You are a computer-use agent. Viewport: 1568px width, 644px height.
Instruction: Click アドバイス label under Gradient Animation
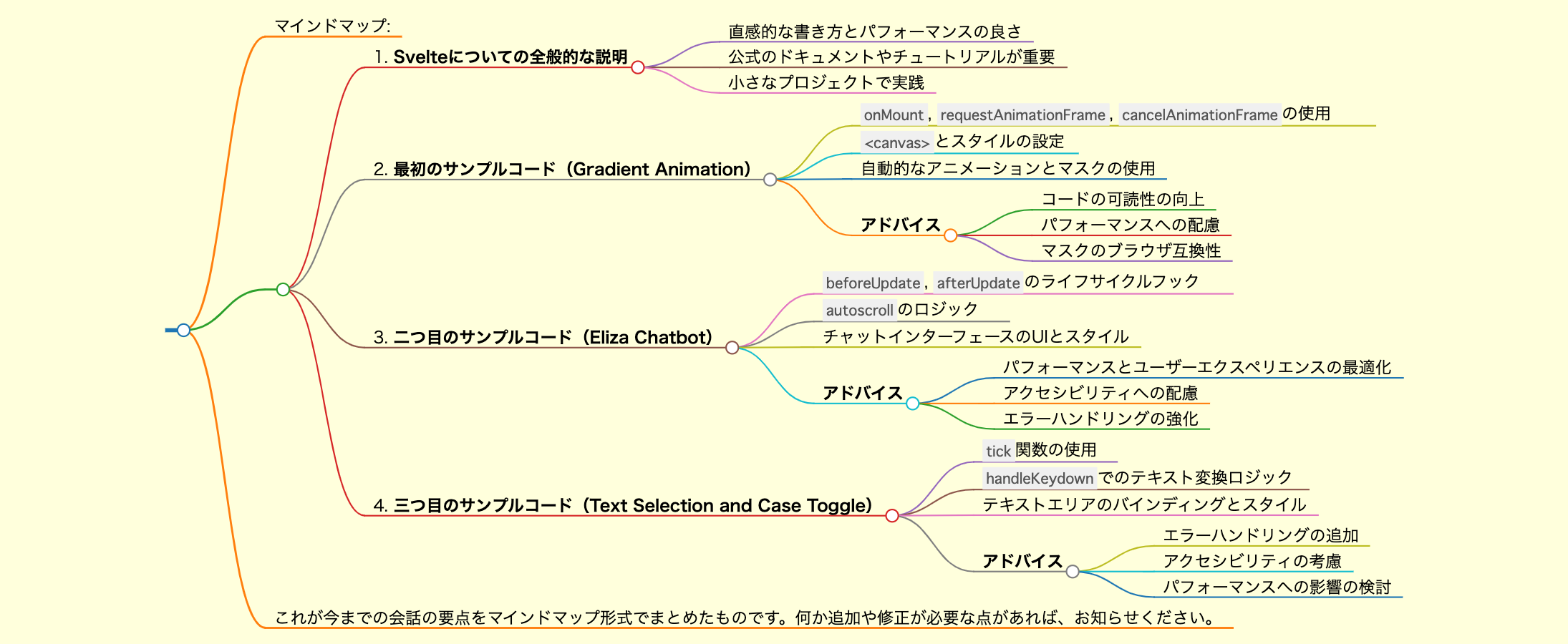coord(900,225)
